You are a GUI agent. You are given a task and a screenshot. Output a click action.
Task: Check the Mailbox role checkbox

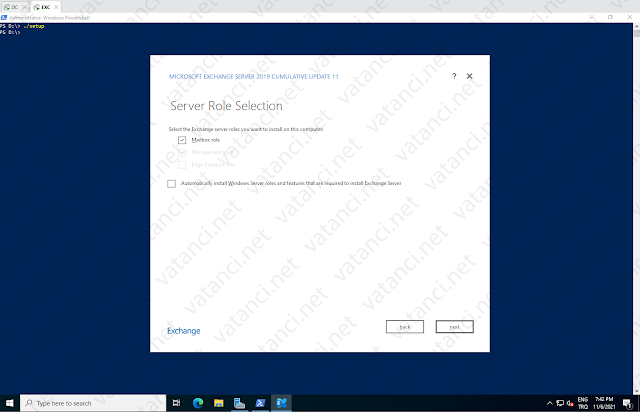[182, 140]
